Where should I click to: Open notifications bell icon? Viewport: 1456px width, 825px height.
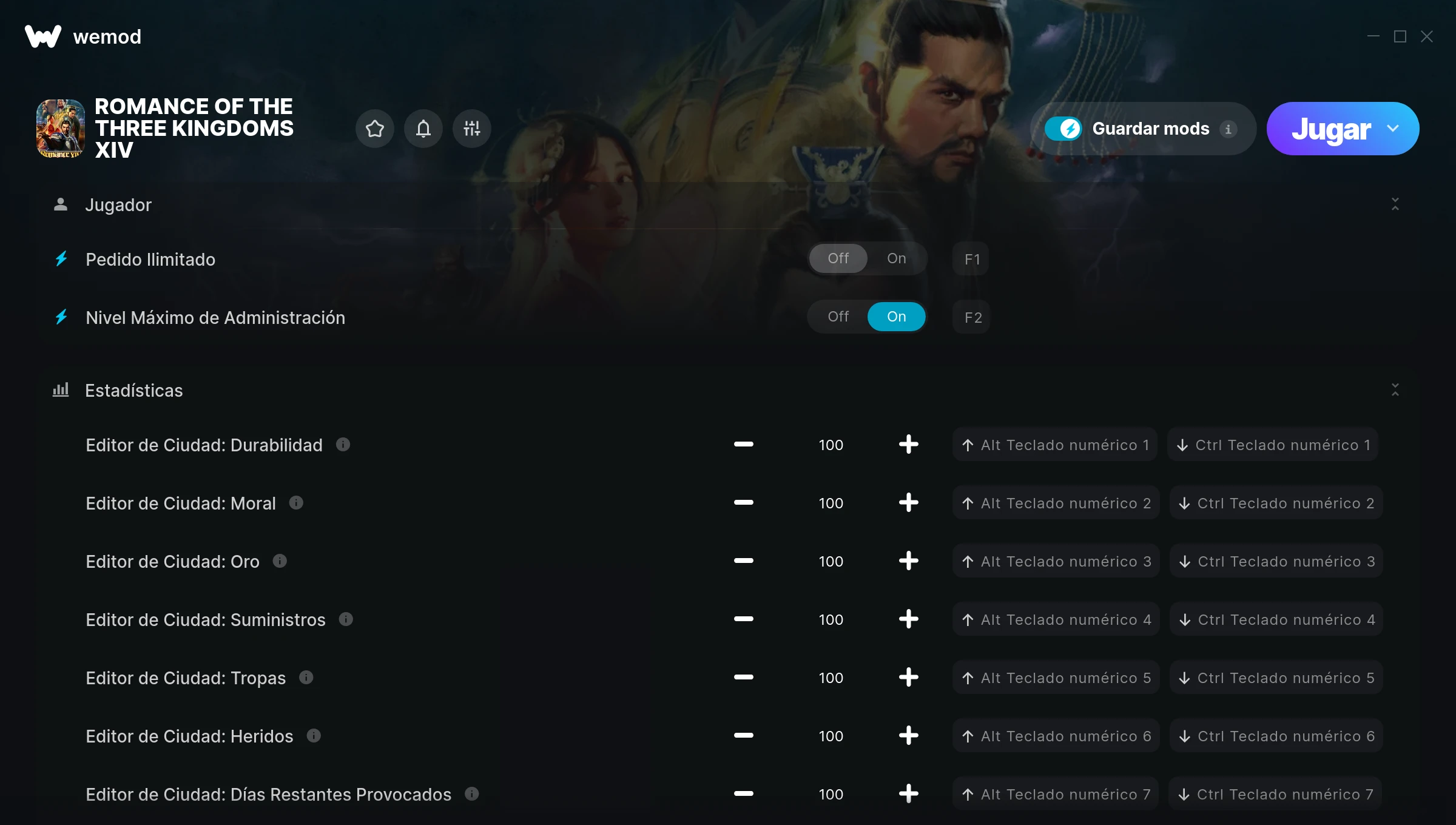tap(423, 129)
